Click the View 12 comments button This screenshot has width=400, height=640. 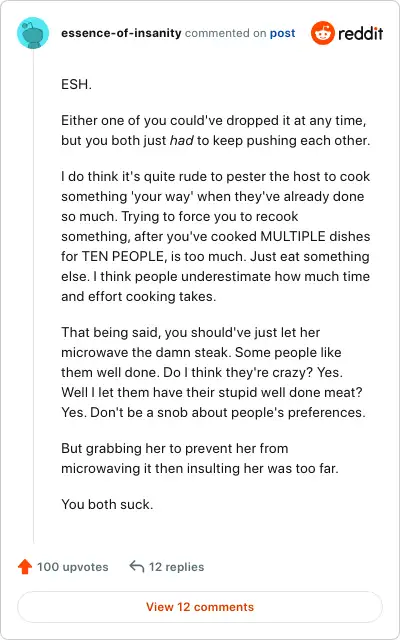click(x=200, y=607)
